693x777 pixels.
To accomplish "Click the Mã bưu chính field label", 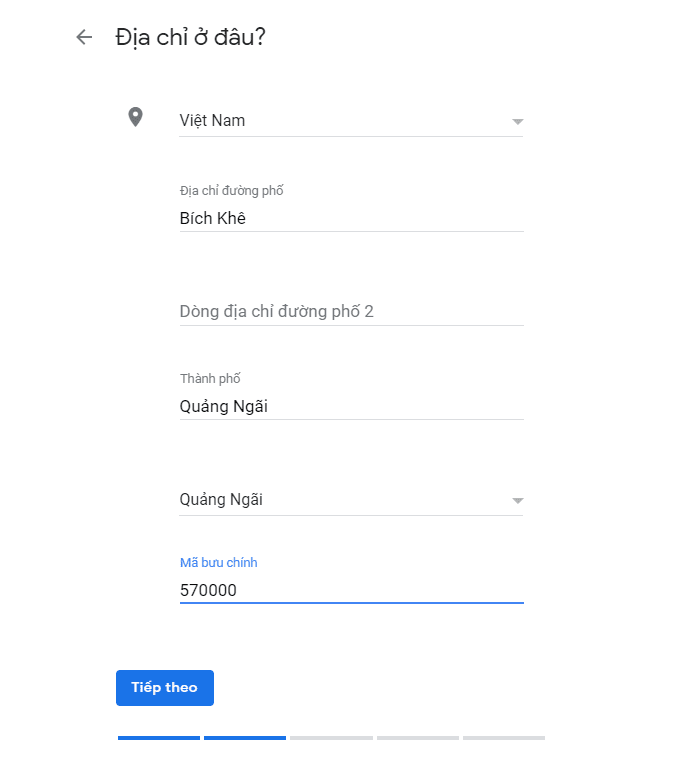I will coord(218,563).
